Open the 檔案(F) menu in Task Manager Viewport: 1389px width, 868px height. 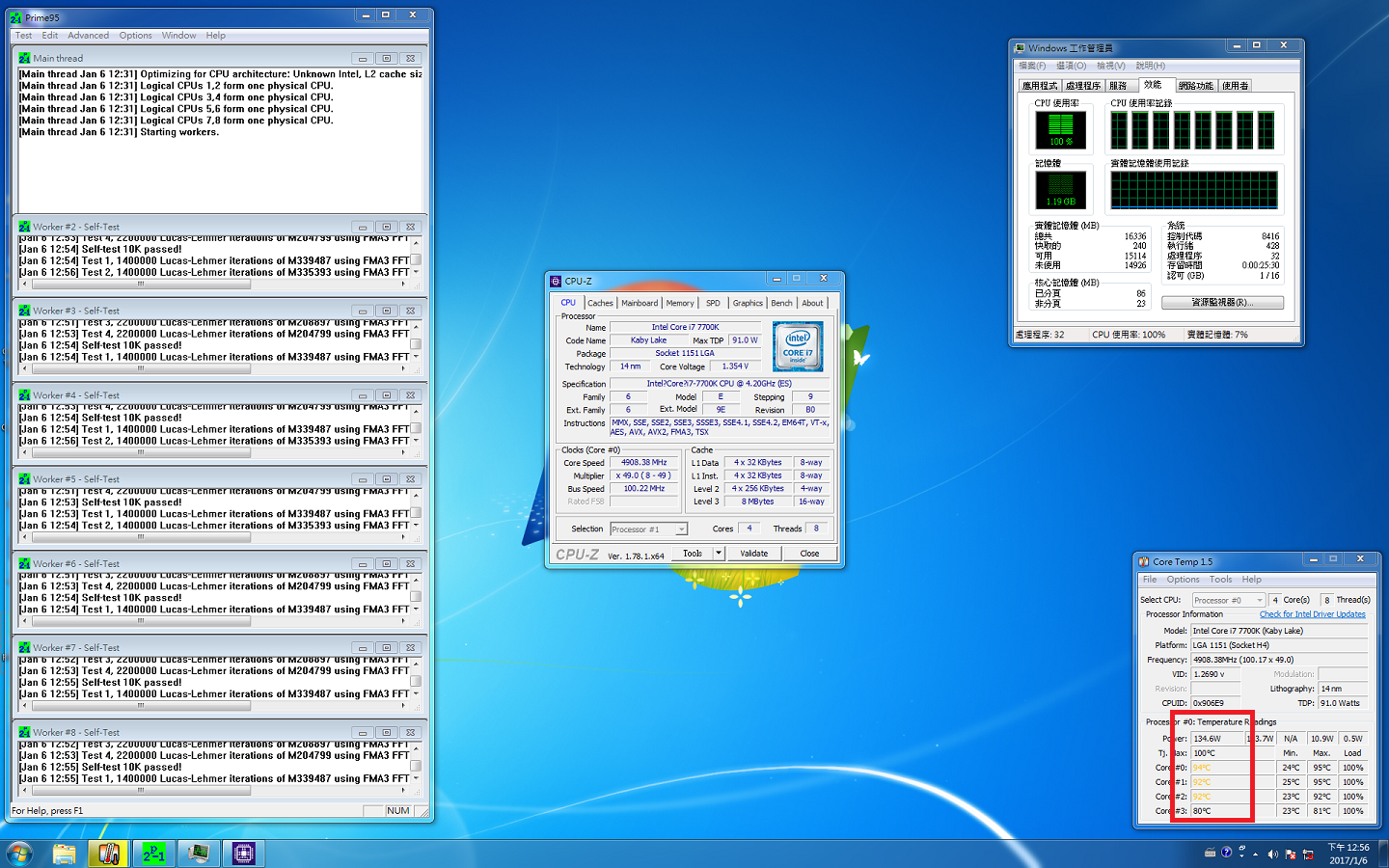pos(1032,66)
